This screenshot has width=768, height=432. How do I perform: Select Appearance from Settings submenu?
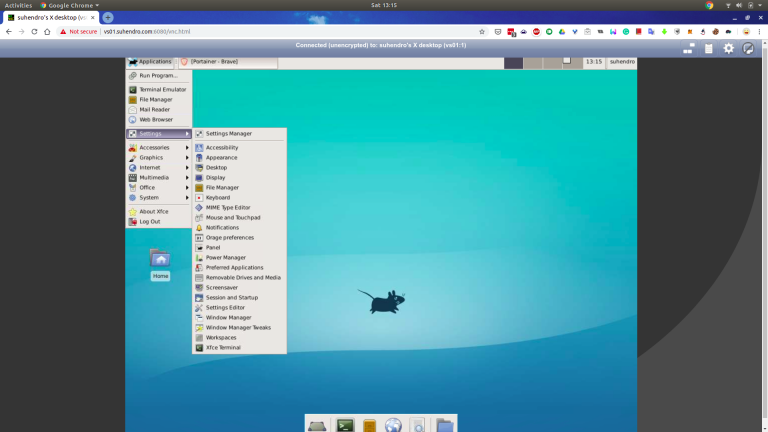coord(222,157)
